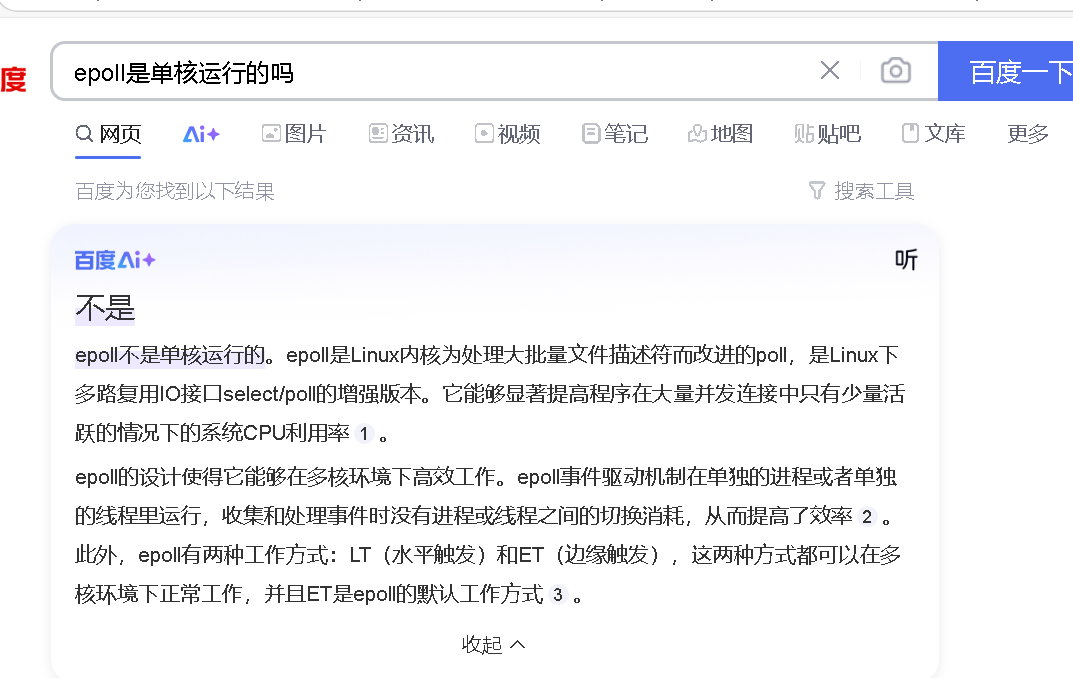
Task: Open the 图片 tab
Action: pos(294,133)
